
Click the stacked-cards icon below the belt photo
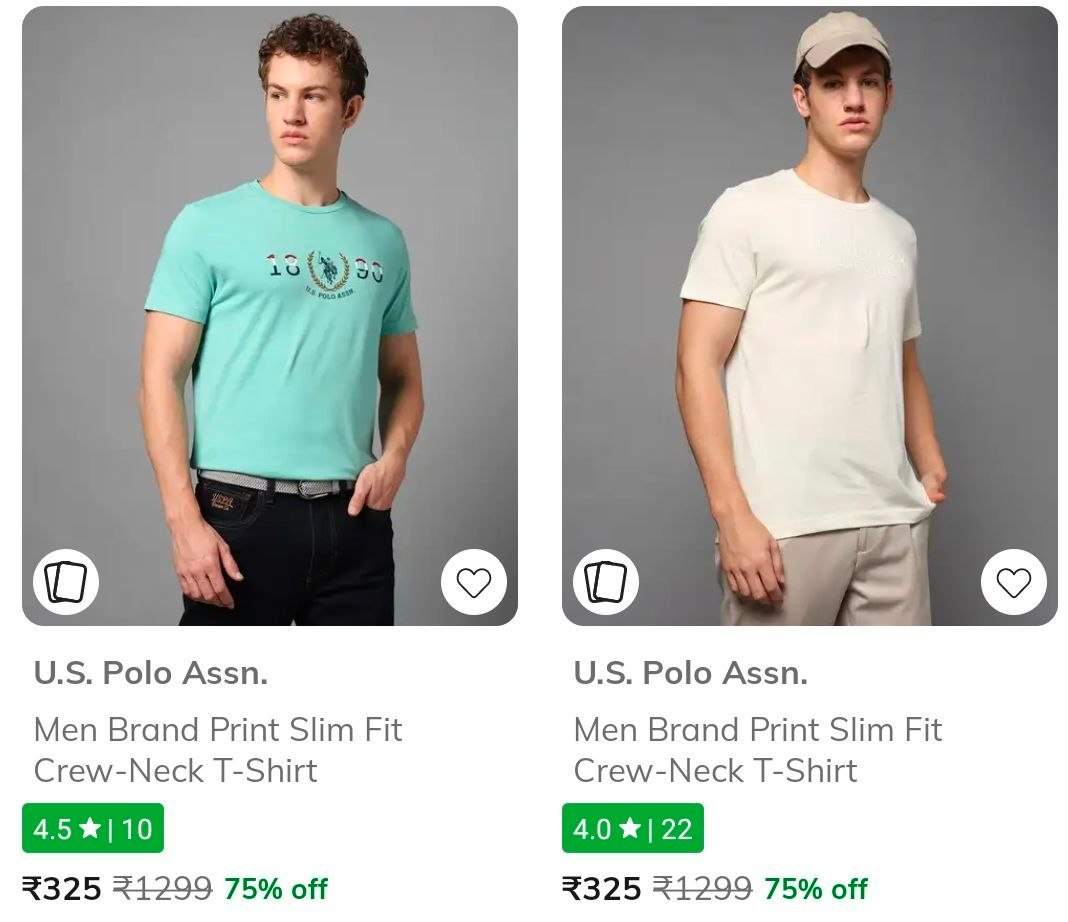[x=68, y=581]
